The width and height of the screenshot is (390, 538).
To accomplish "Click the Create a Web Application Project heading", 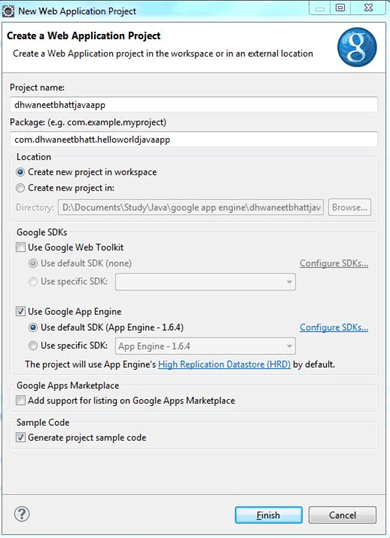I will [84, 36].
